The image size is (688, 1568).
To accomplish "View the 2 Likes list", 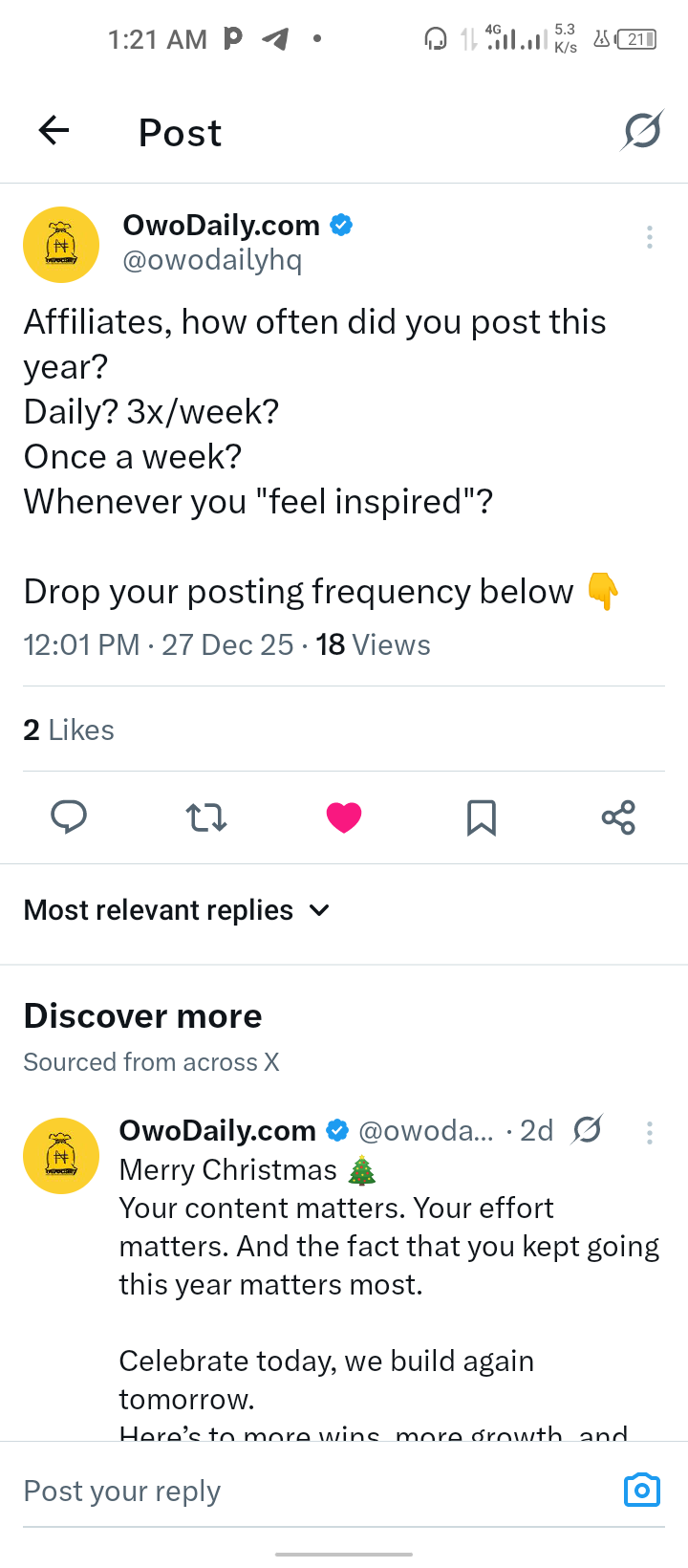I will click(x=69, y=730).
